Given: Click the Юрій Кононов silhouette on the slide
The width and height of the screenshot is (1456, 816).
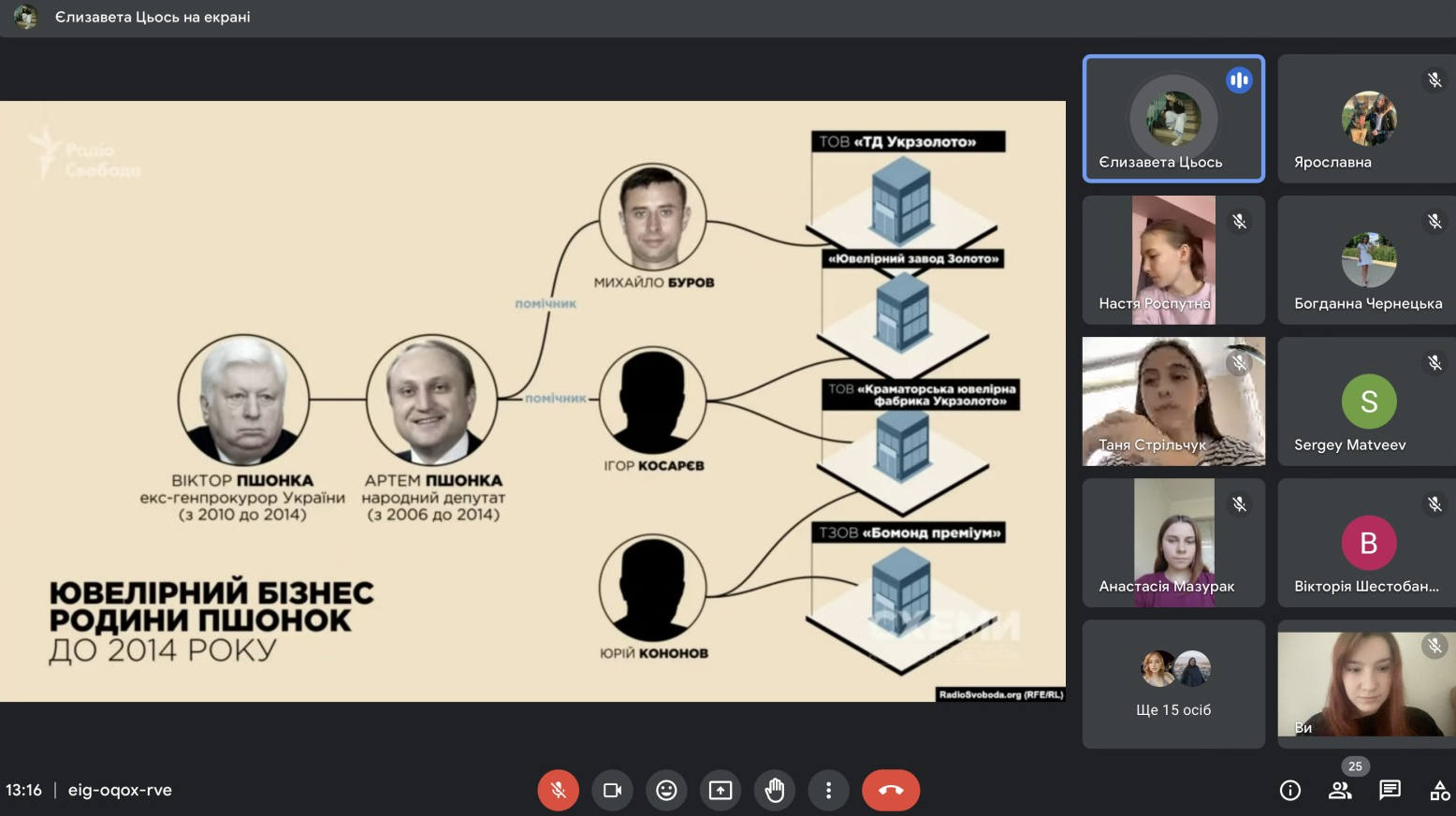Looking at the screenshot, I should coord(652,588).
